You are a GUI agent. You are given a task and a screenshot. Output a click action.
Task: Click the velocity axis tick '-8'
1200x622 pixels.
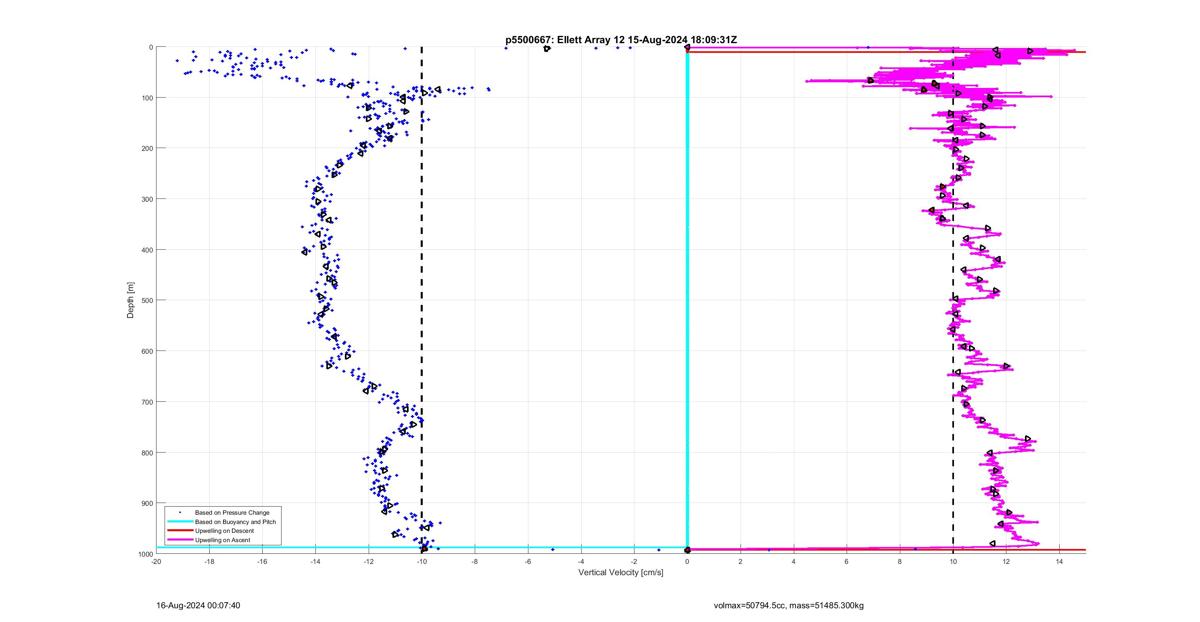pyautogui.click(x=474, y=562)
